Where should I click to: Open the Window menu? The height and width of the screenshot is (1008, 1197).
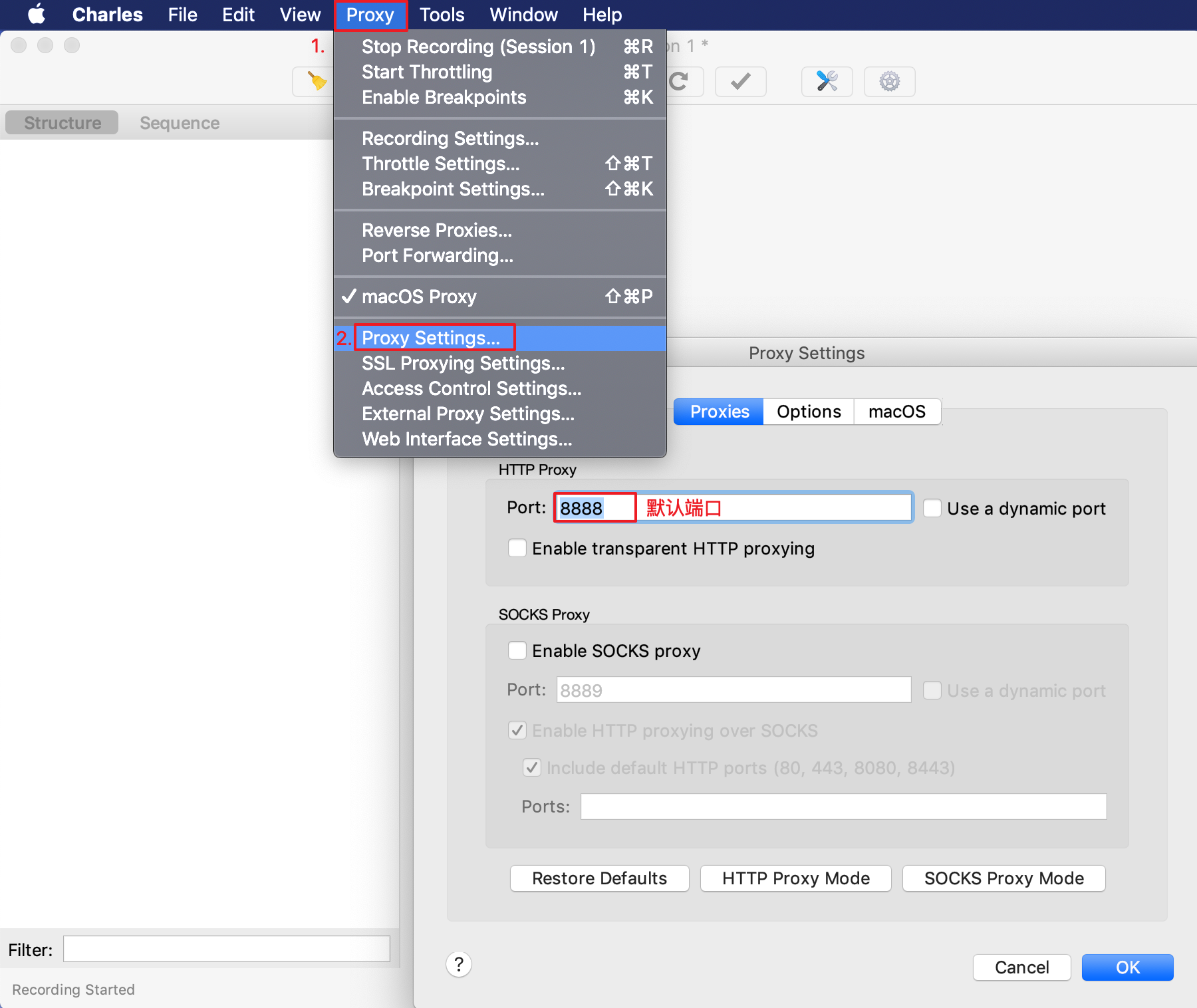(523, 15)
